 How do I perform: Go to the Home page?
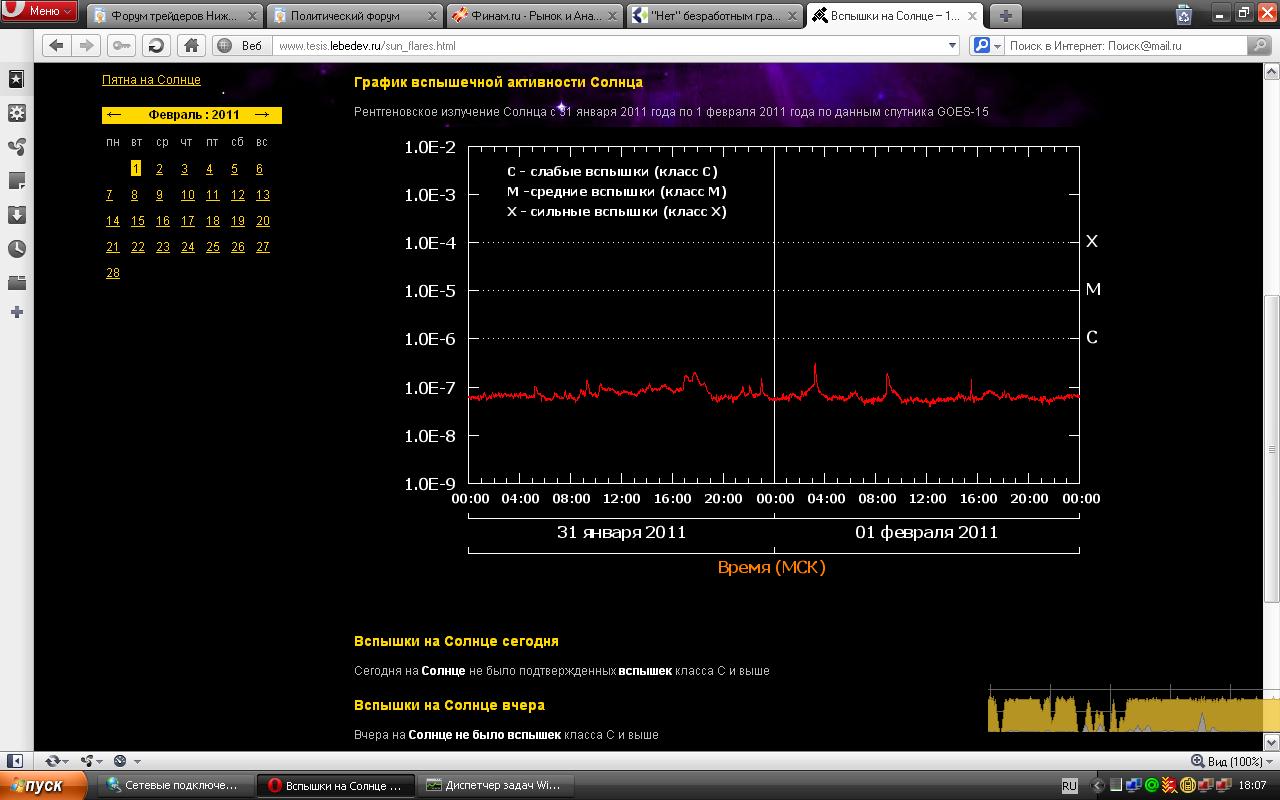(191, 46)
